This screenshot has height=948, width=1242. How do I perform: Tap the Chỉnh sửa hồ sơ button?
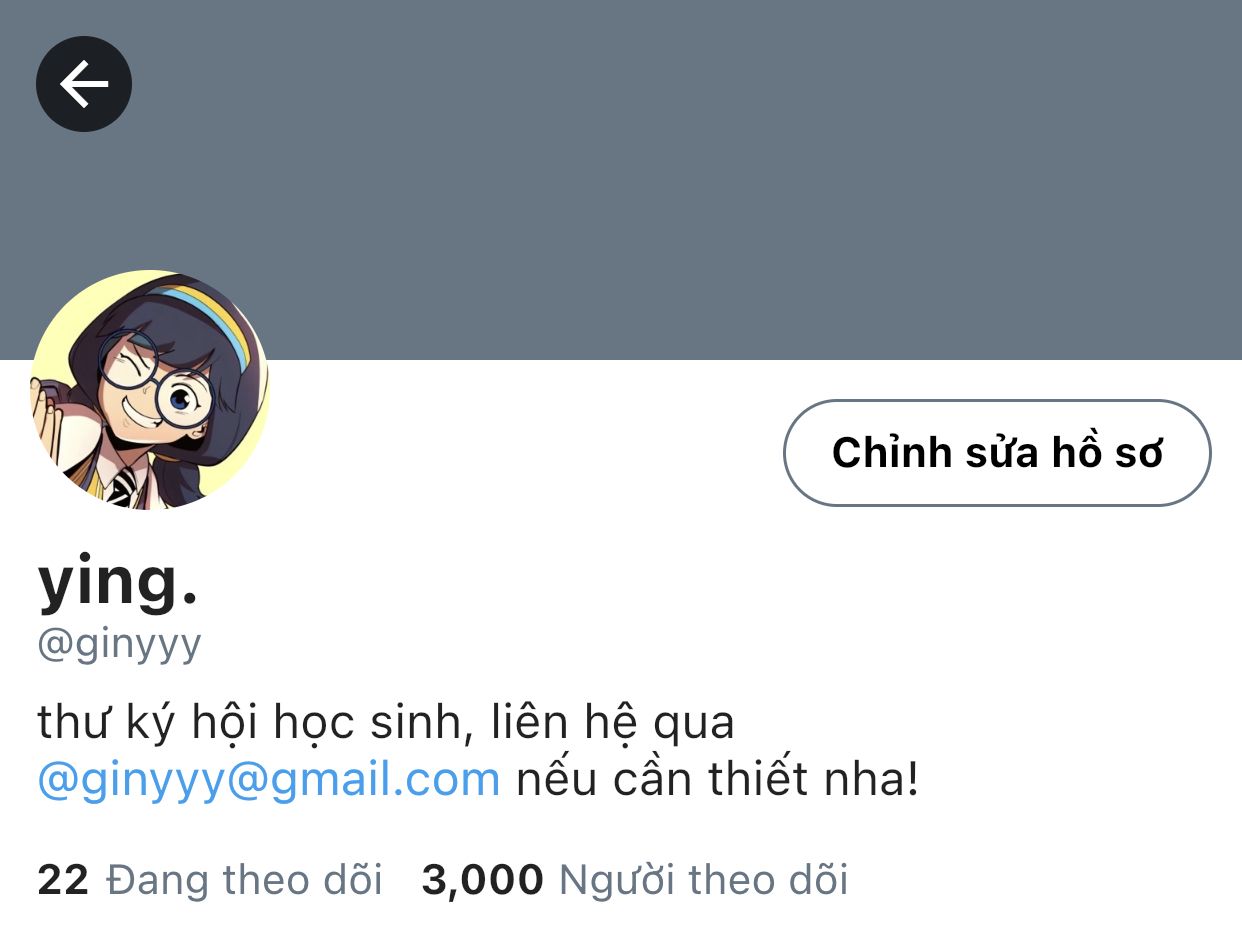click(x=997, y=453)
